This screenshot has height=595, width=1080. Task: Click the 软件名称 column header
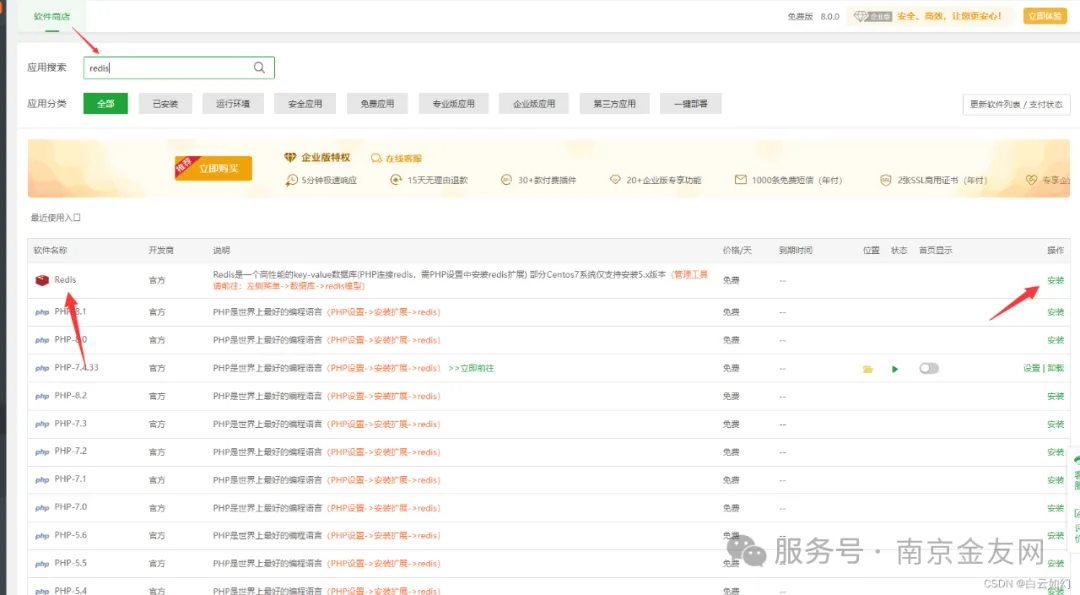pos(50,251)
